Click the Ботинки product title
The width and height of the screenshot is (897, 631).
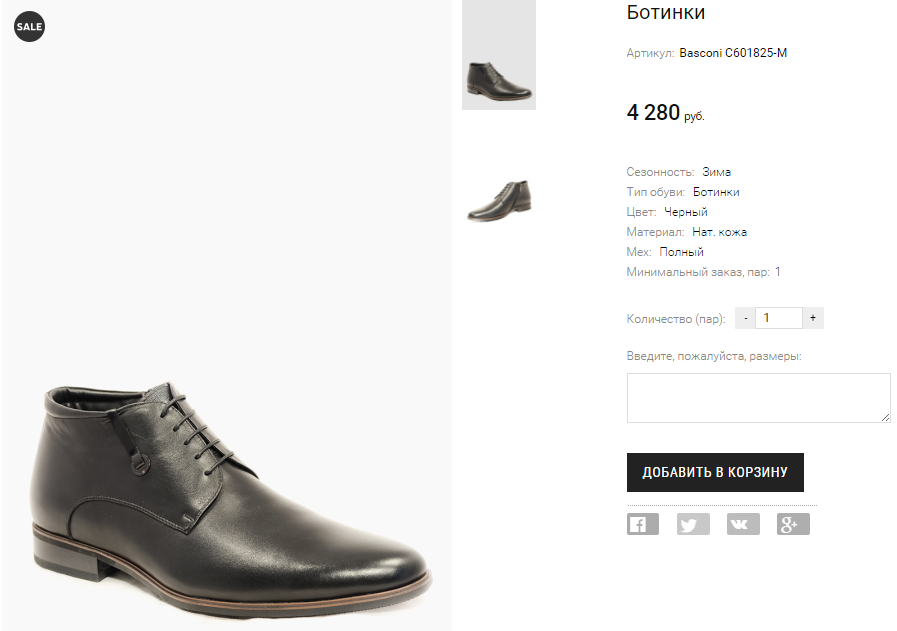[665, 12]
